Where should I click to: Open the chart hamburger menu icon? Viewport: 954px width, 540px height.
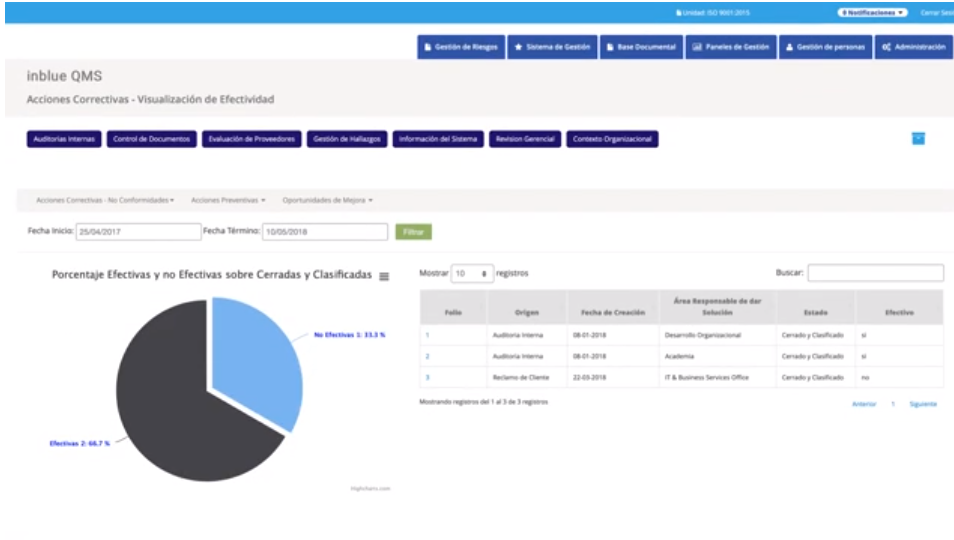coord(384,277)
